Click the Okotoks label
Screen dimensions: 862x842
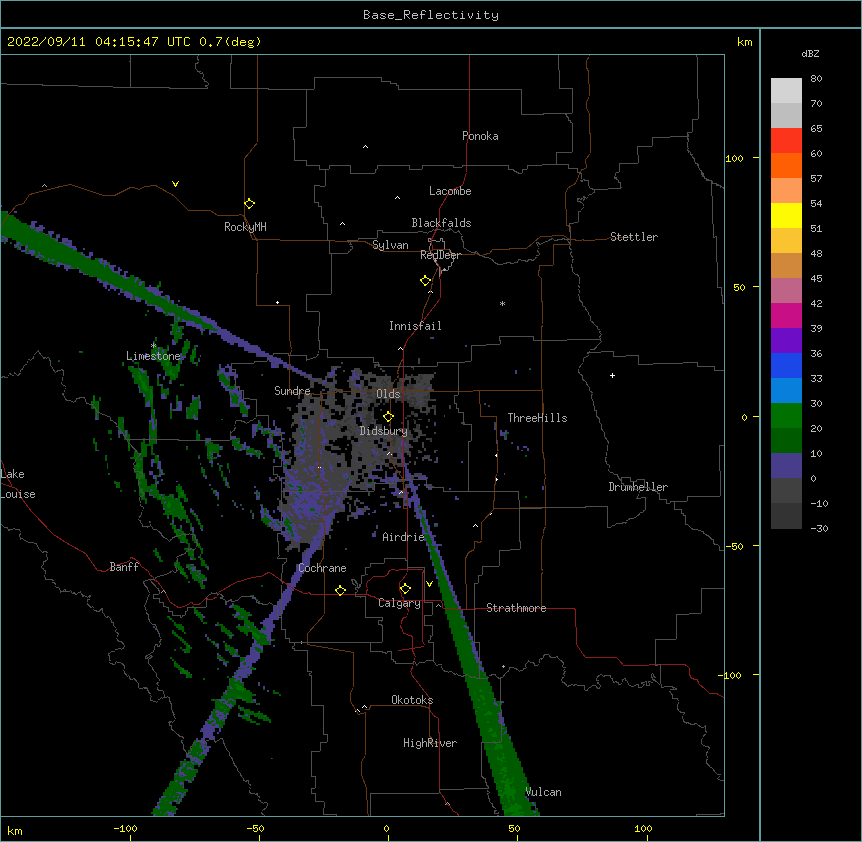pyautogui.click(x=412, y=700)
